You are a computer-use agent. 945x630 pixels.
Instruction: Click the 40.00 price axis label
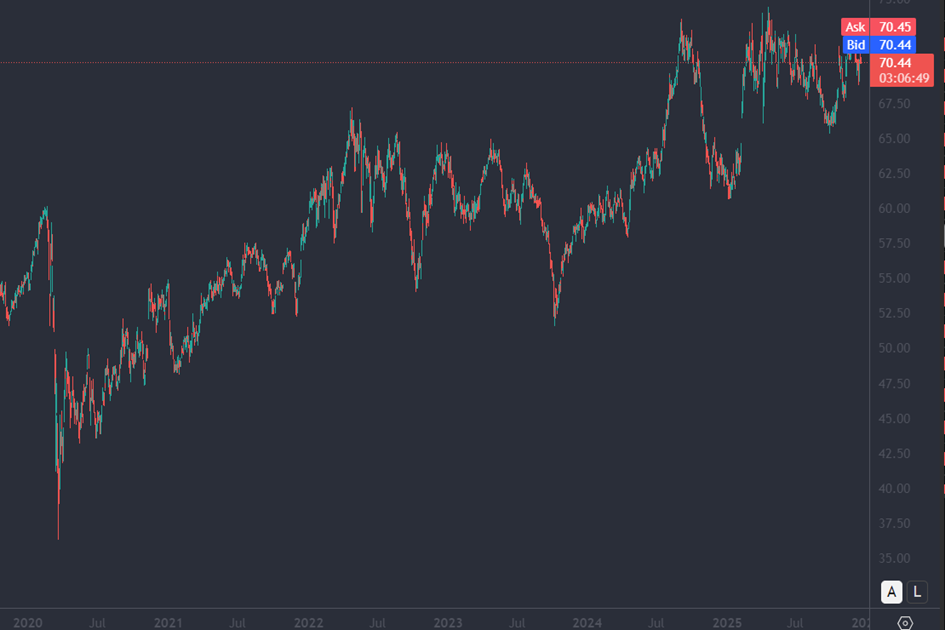point(894,489)
